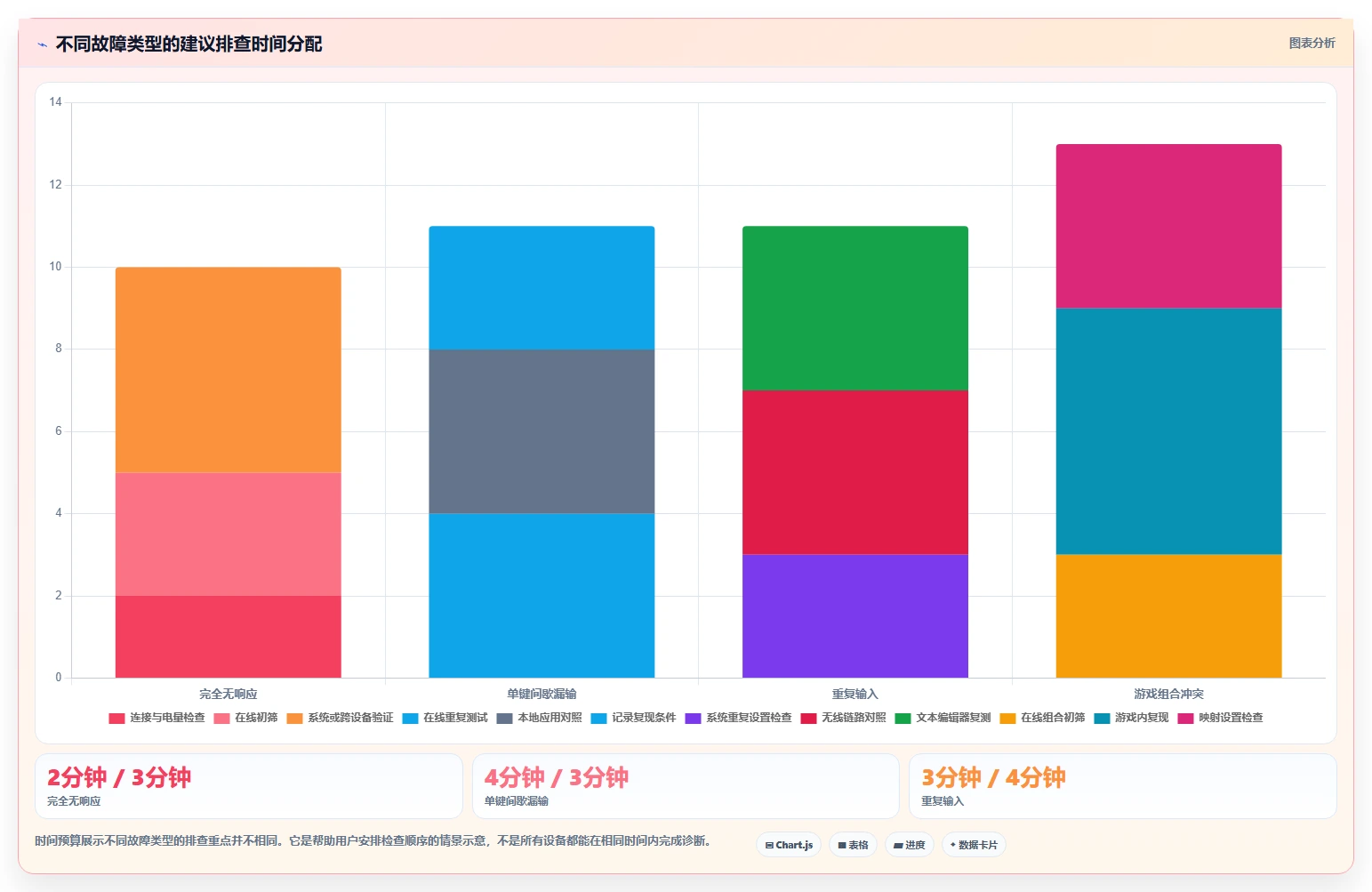
Task: Click the 完全无响应 x-axis label
Action: click(229, 694)
